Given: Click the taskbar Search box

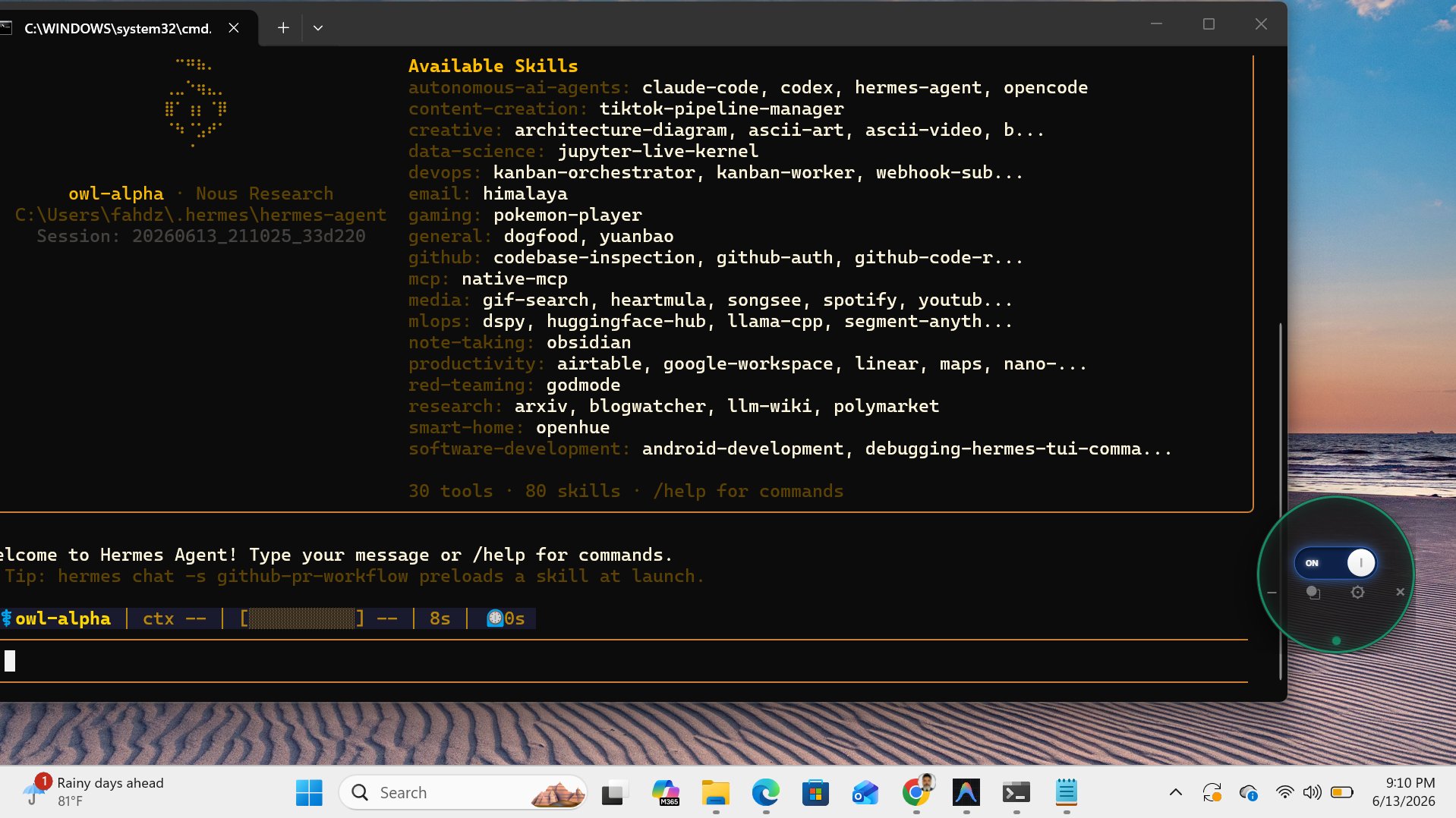Looking at the screenshot, I should point(463,793).
